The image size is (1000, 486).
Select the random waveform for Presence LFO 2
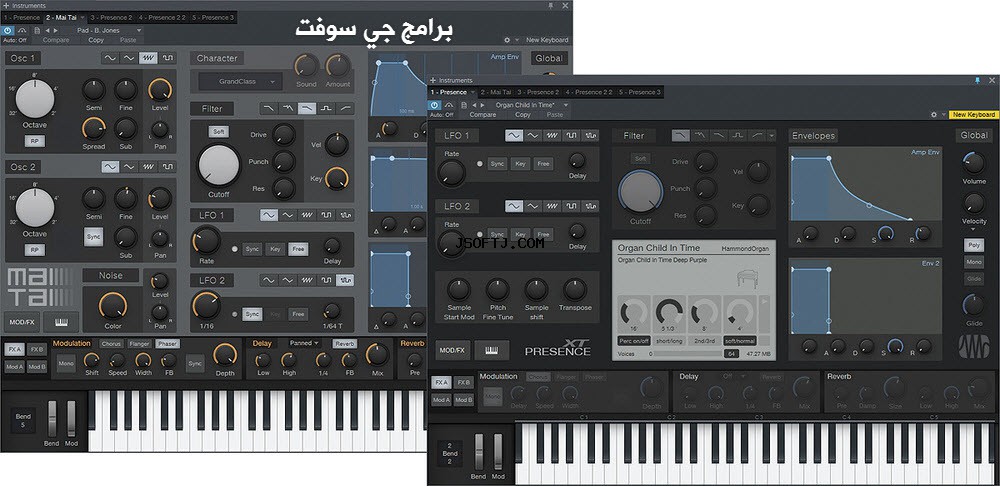tap(591, 206)
